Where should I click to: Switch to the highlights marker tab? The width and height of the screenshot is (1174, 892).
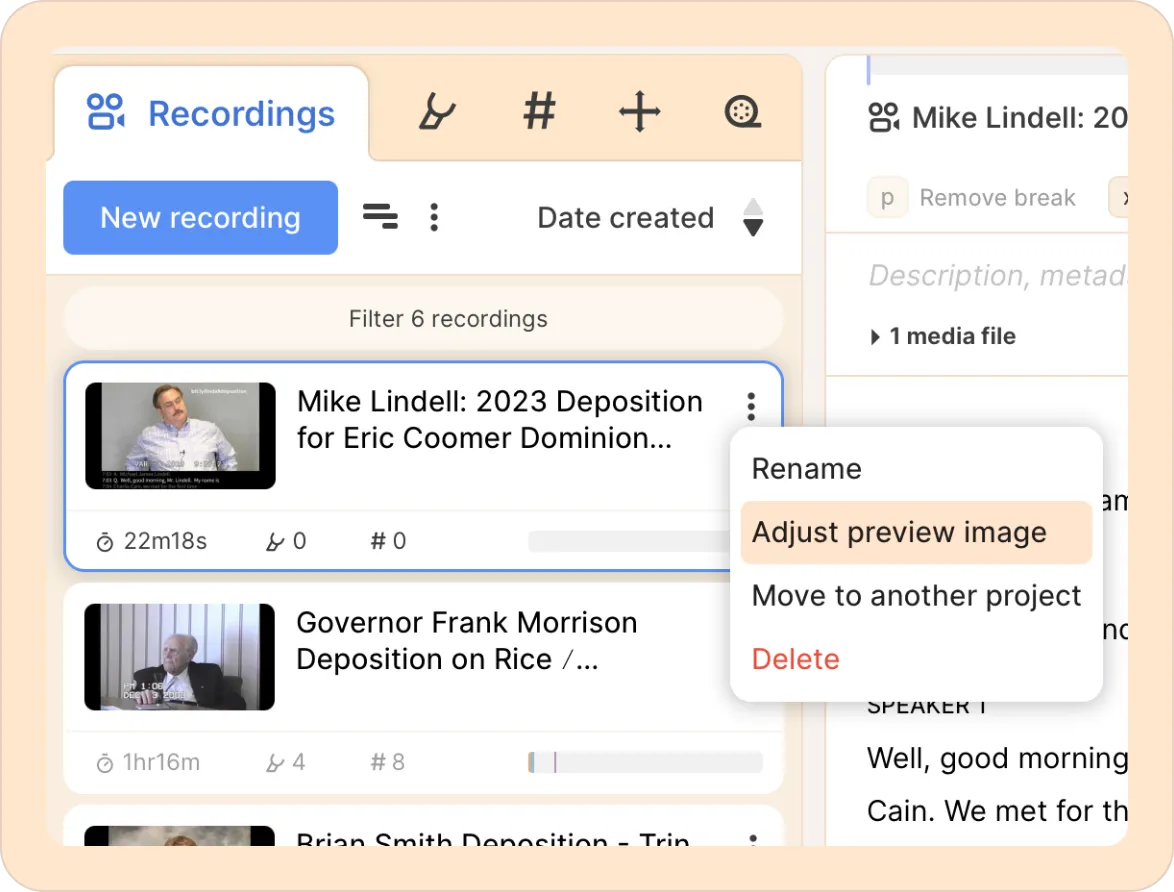[437, 112]
